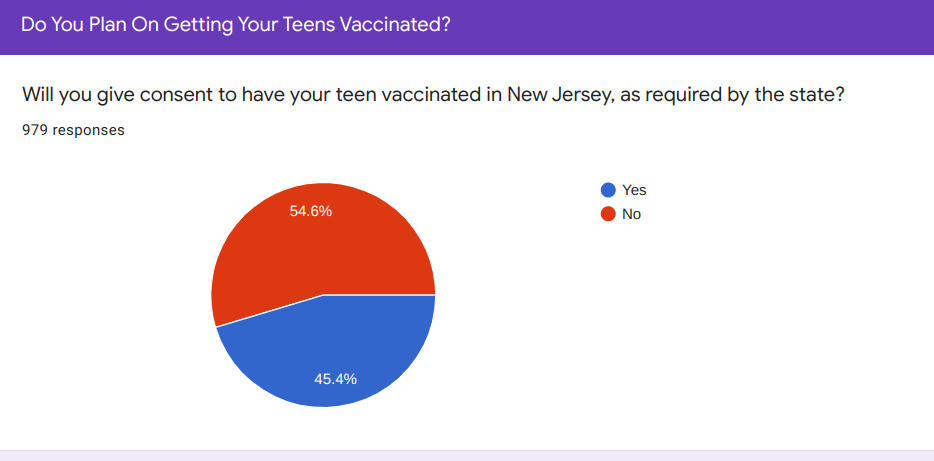This screenshot has width=934, height=461.
Task: Click the teen vaccination consent question text
Action: [x=435, y=95]
